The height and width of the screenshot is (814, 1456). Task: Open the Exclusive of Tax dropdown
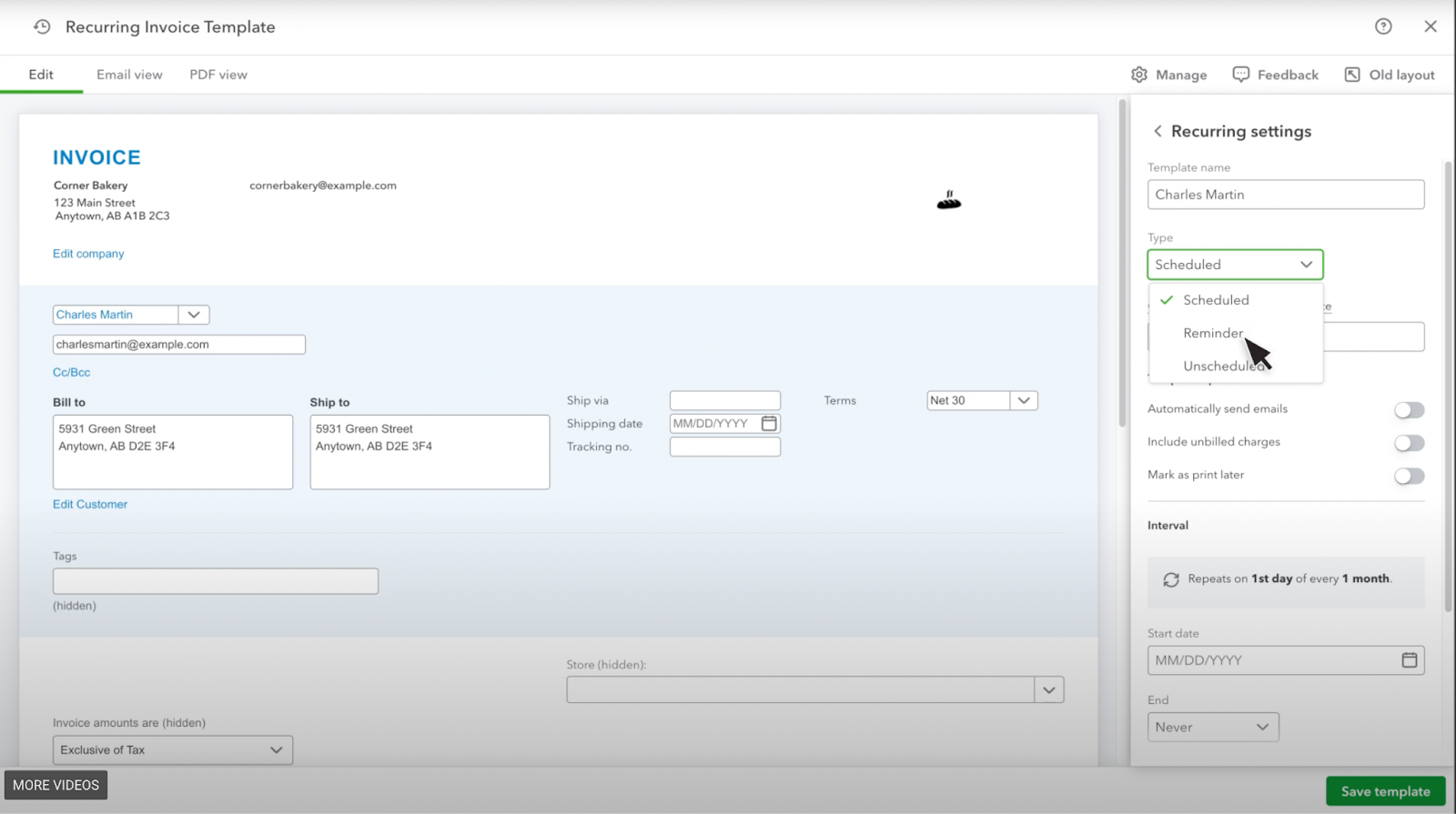pyautogui.click(x=173, y=750)
